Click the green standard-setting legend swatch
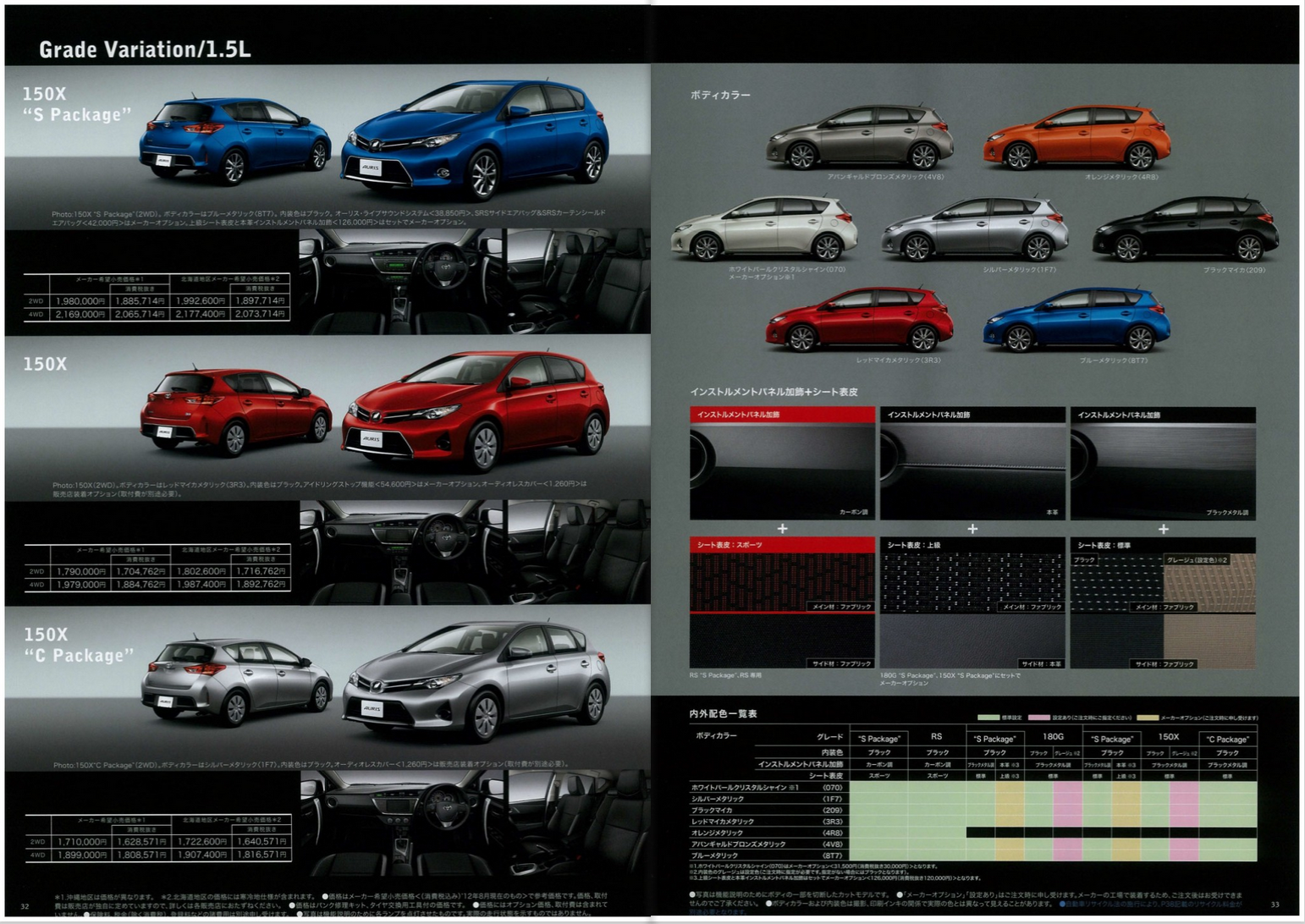This screenshot has height=924, width=1305. [x=988, y=718]
